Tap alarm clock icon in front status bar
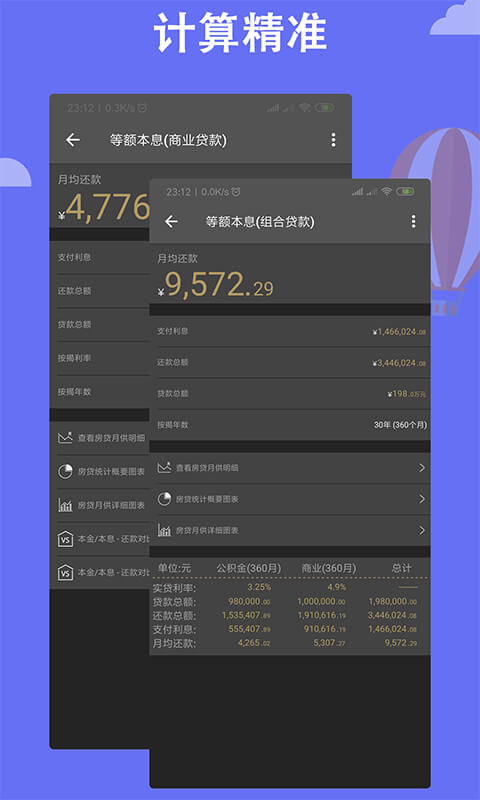The height and width of the screenshot is (800, 480). (236, 192)
